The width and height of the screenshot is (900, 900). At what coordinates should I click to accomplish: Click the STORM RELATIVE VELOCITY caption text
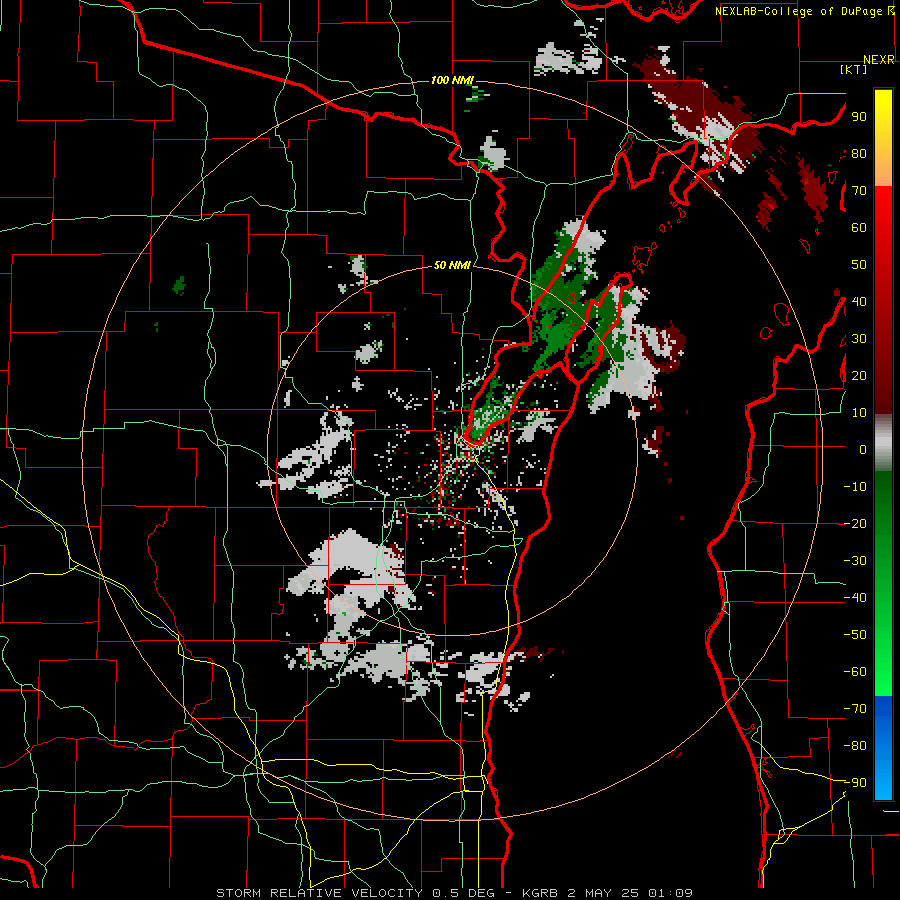point(319,893)
